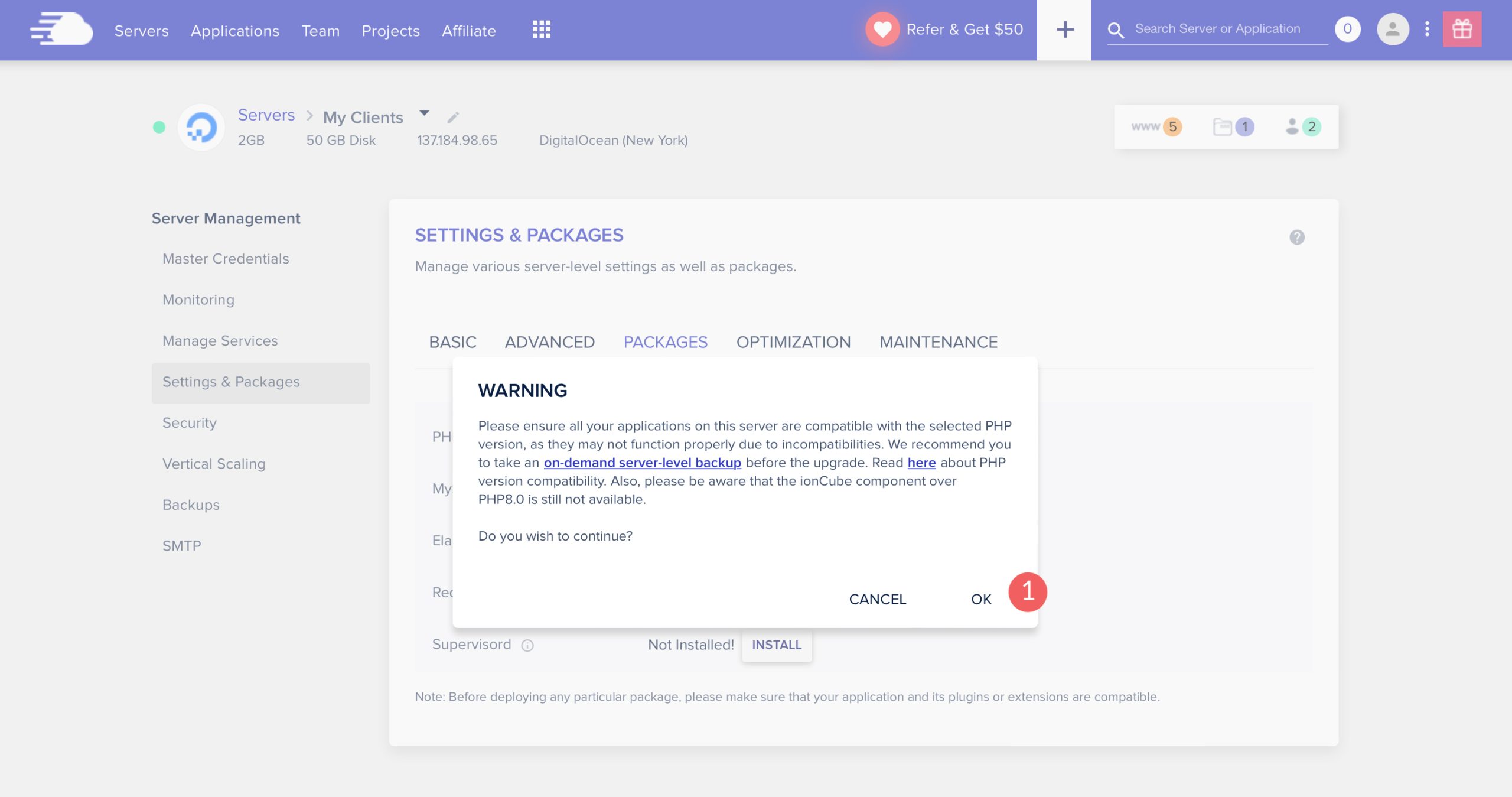The image size is (1512, 797).
Task: Open the grid/apps menu icon
Action: pos(541,29)
